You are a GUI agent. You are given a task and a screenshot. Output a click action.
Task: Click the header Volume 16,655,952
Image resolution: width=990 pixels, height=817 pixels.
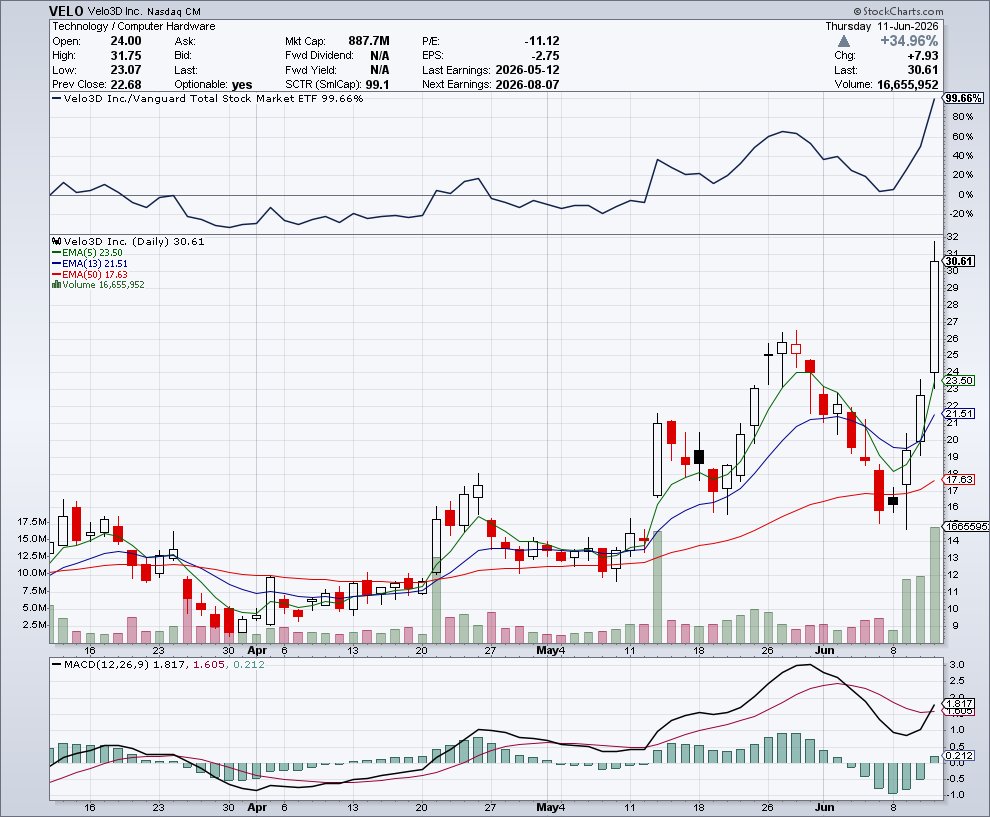(907, 85)
